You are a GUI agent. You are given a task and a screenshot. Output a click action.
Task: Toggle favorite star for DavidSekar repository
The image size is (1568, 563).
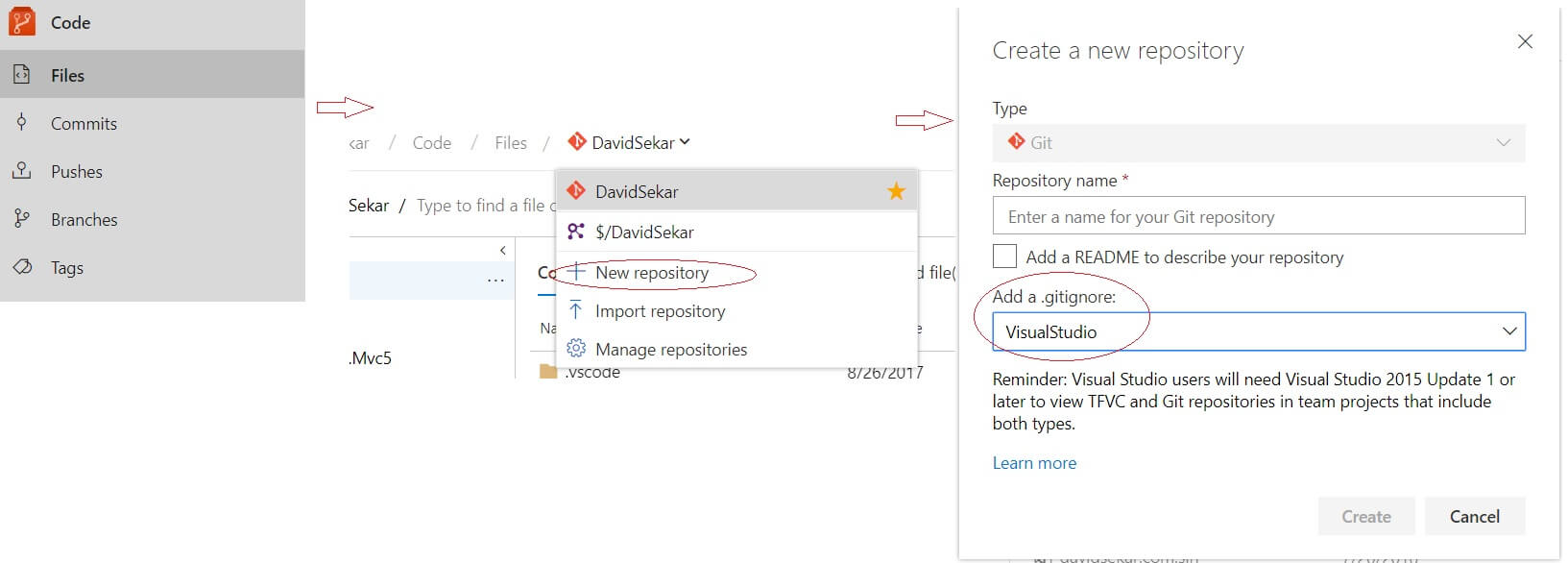(896, 191)
